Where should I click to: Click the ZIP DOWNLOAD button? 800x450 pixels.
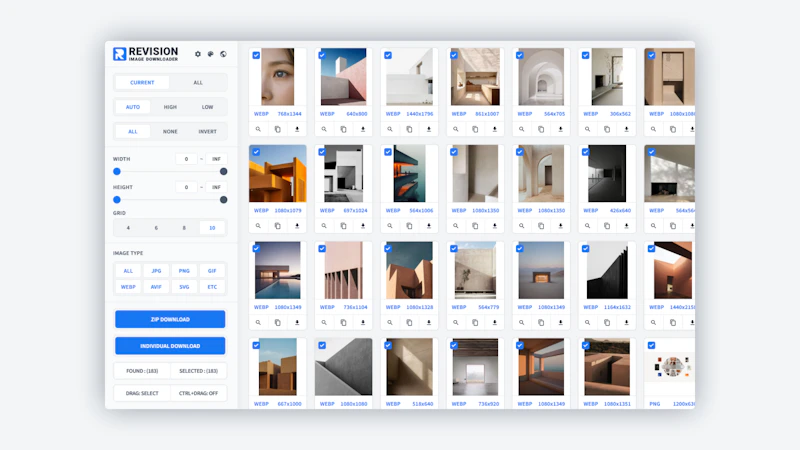click(170, 319)
